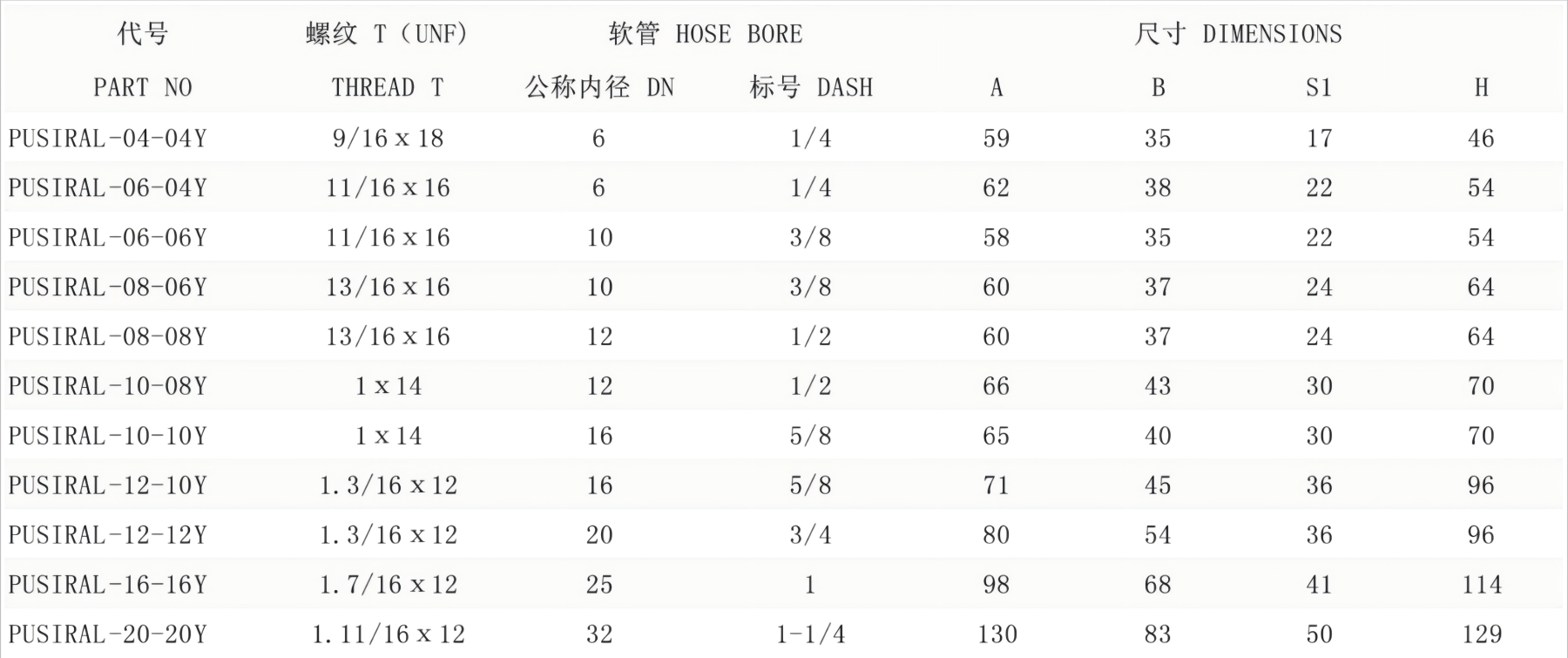Viewport: 1568px width, 658px height.
Task: Select the 软管 HOSE BORE group header
Action: click(705, 34)
